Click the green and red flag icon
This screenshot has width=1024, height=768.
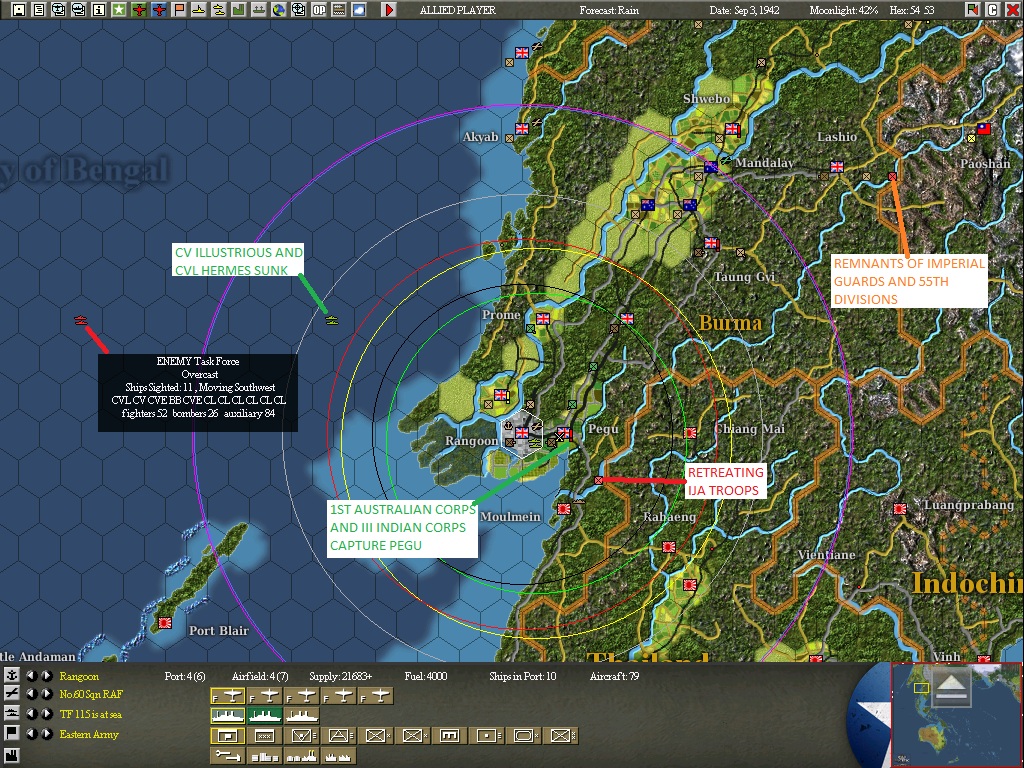(973, 10)
